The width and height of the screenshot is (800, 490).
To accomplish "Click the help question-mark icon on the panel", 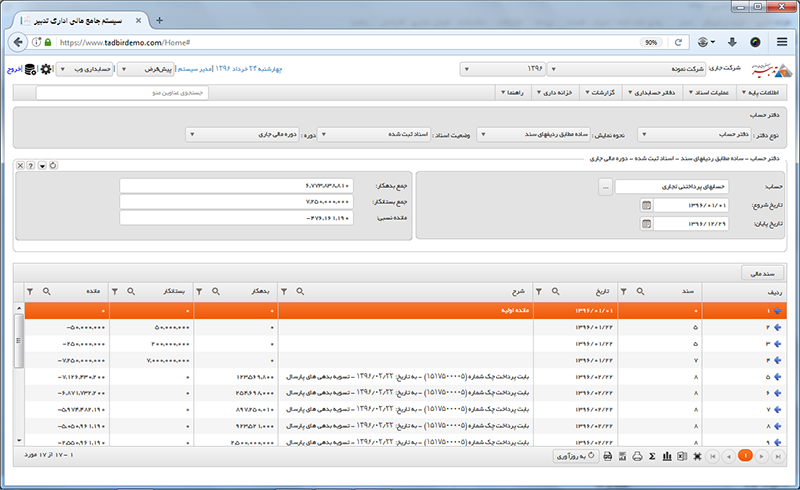I will tap(32, 165).
